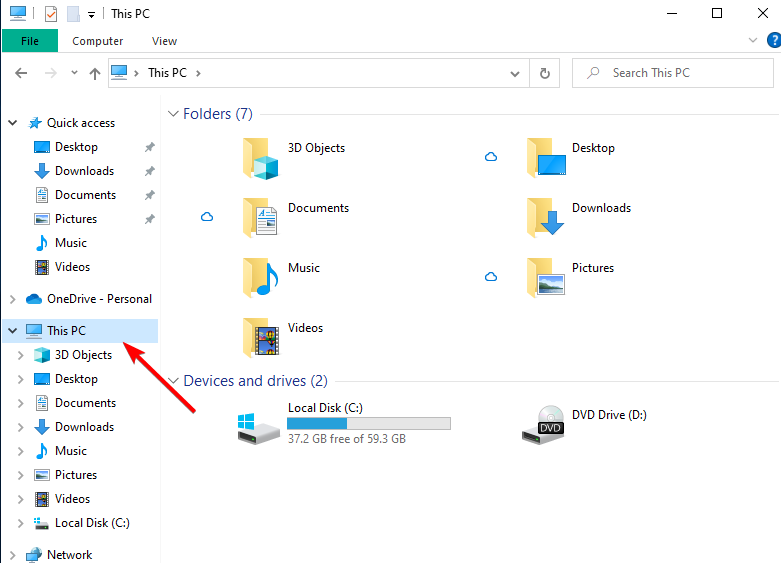Select Documents under This PC in tree
This screenshot has height=563, width=781.
coord(85,403)
